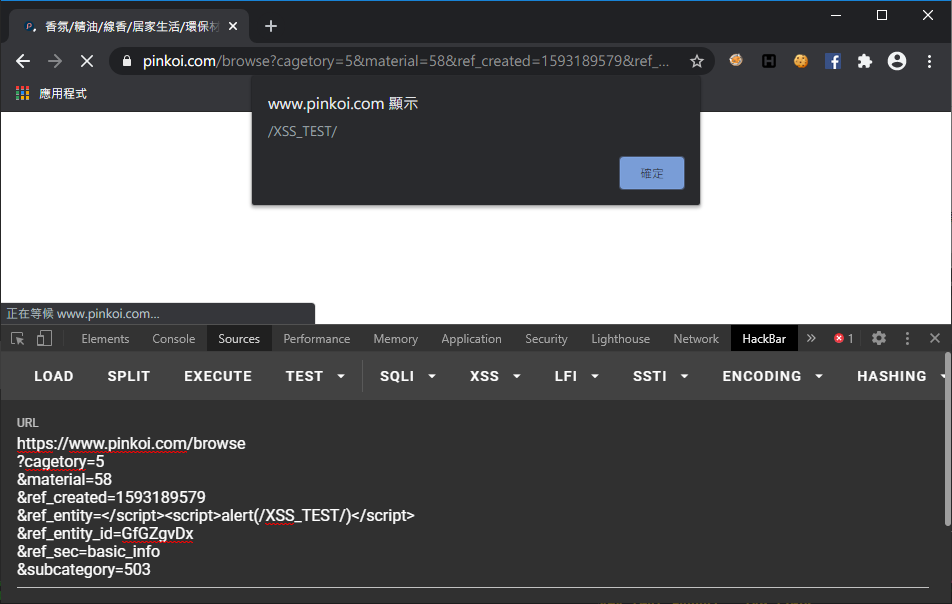Open the cookie editor extension

click(801, 61)
